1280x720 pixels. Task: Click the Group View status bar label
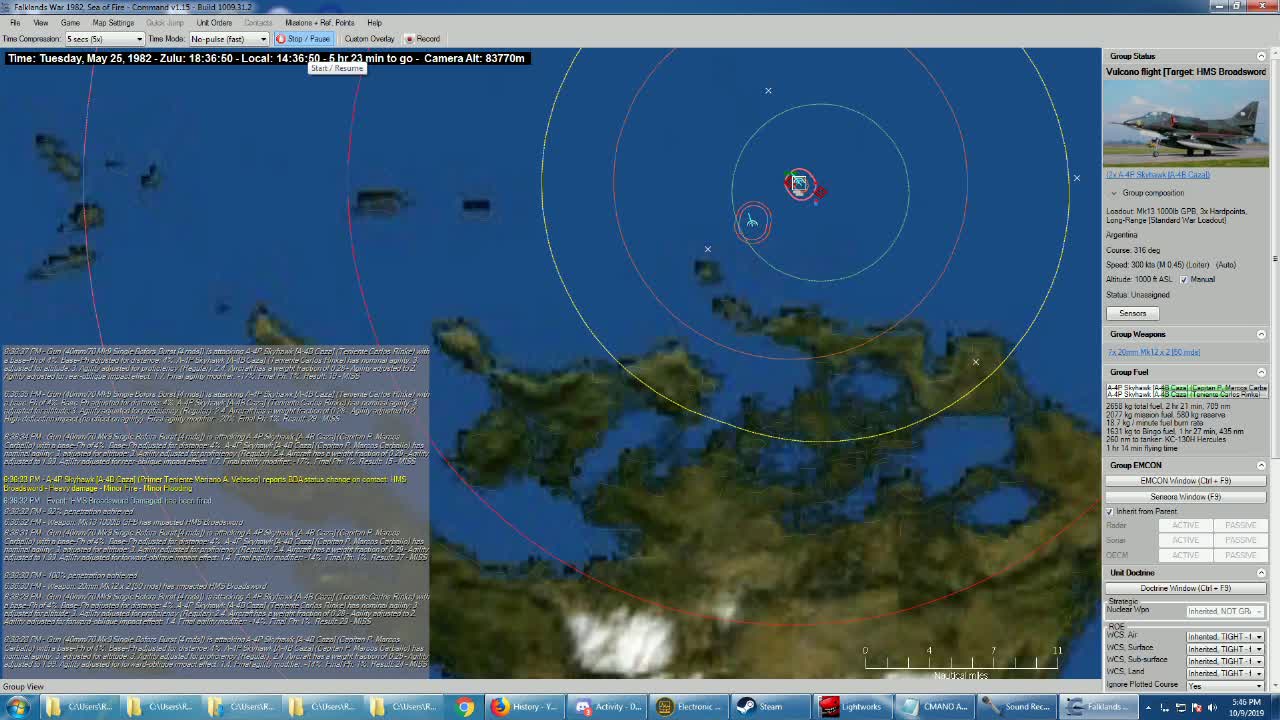(x=23, y=687)
